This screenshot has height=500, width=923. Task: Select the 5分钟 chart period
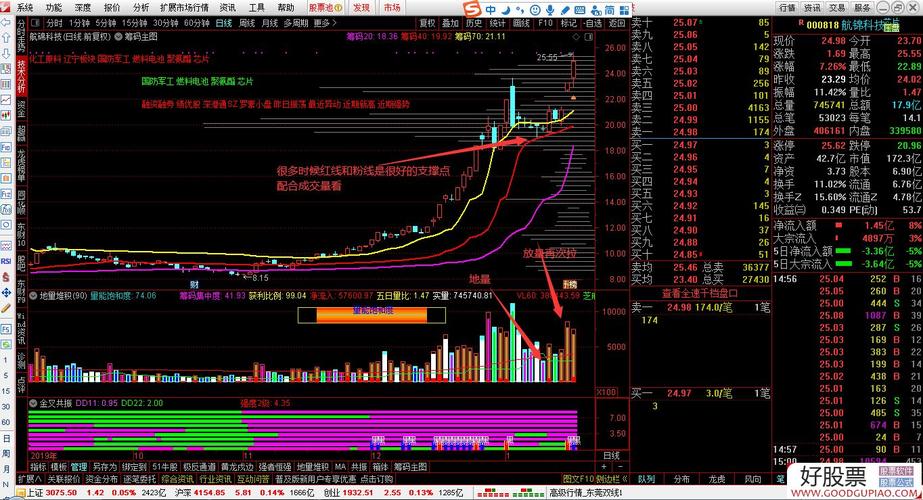pos(105,23)
